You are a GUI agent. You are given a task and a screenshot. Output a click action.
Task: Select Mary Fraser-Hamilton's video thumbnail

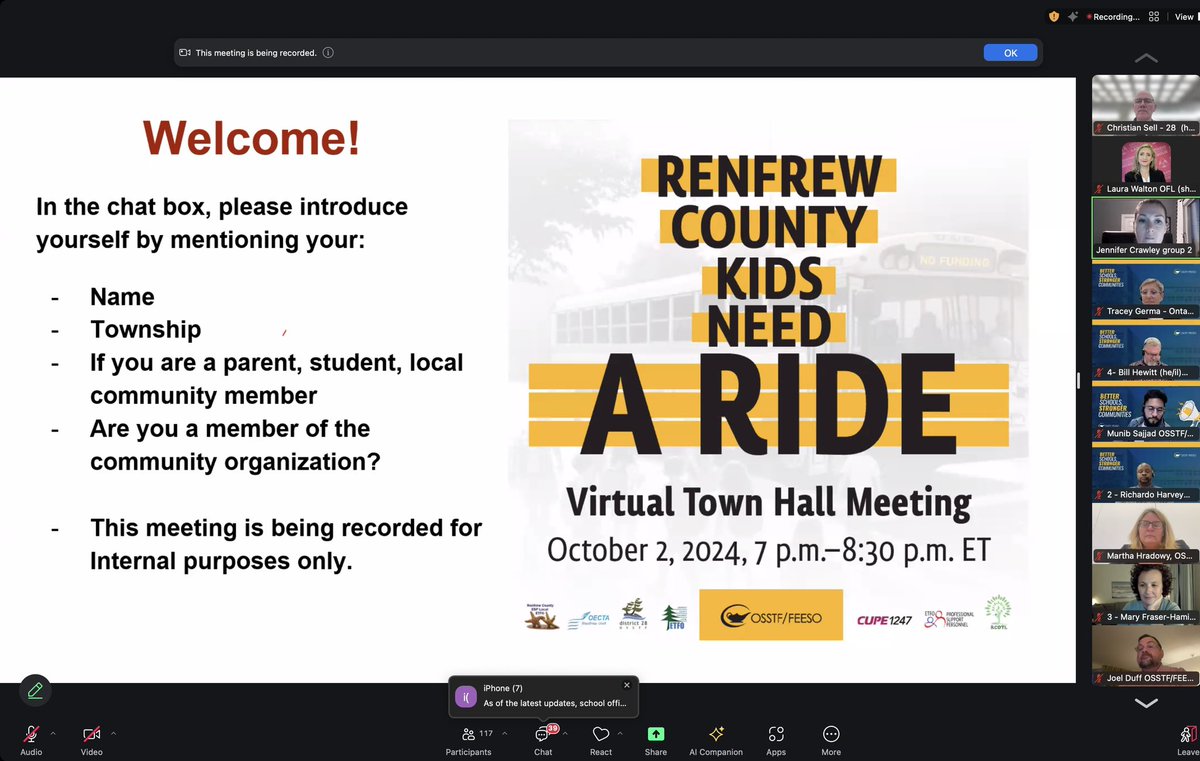pyautogui.click(x=1146, y=594)
